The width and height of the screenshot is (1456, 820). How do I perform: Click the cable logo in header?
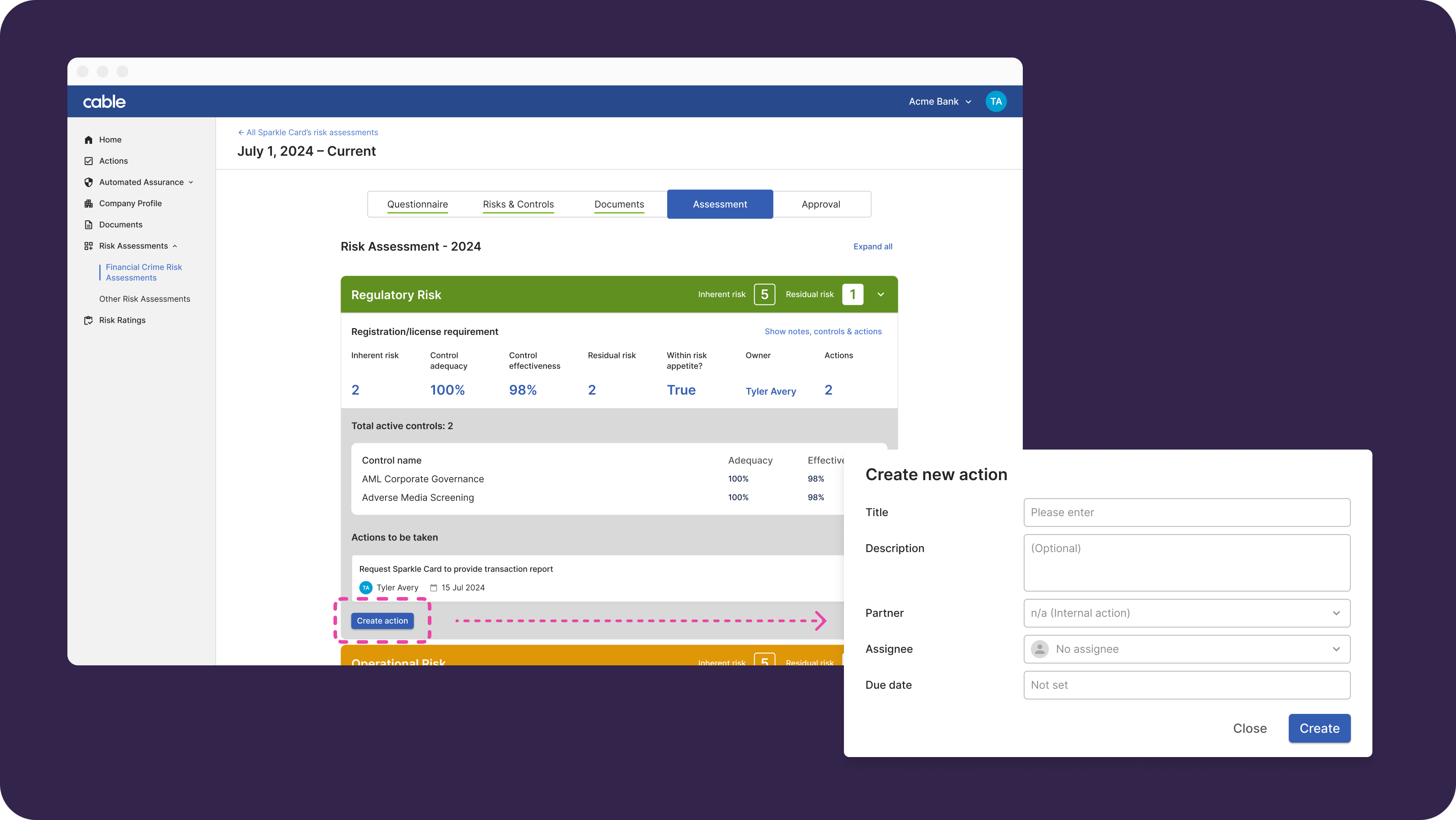pyautogui.click(x=105, y=102)
